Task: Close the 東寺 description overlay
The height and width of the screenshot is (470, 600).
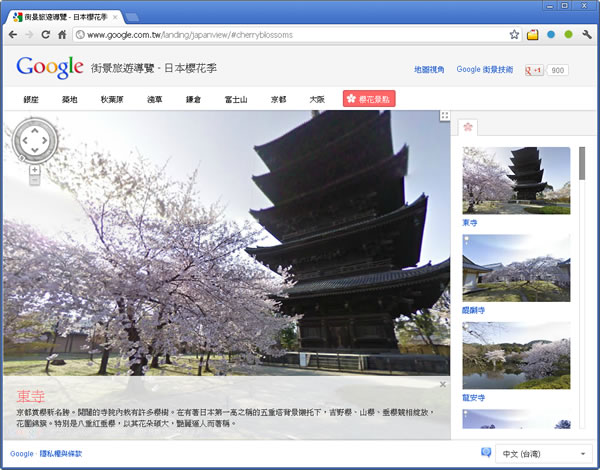Action: click(x=443, y=384)
